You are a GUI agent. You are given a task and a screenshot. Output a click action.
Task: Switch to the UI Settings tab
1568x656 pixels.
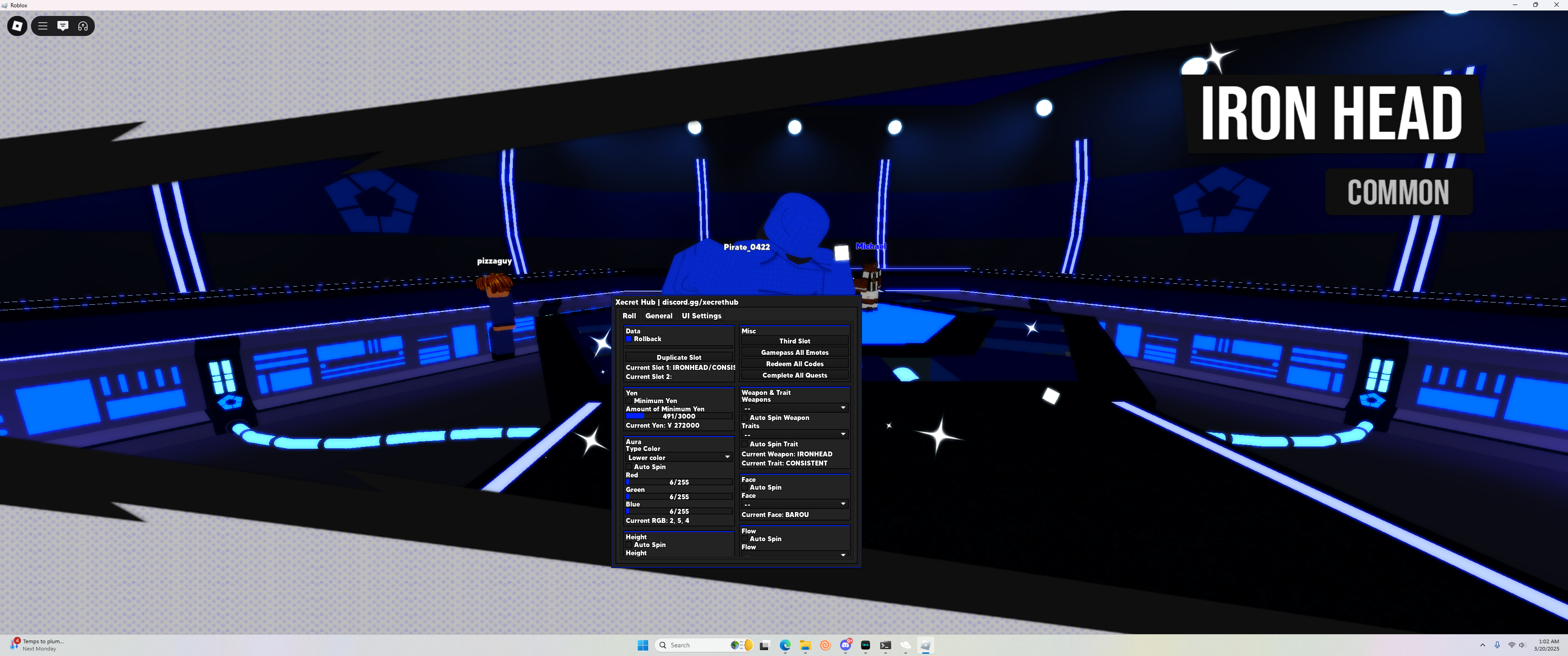pos(701,316)
